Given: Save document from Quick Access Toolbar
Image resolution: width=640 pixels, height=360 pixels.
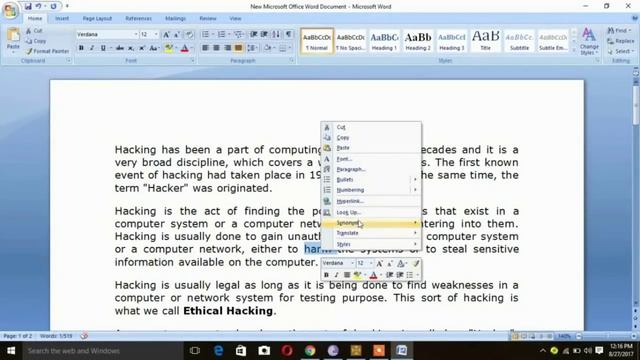Looking at the screenshot, I should [28, 6].
